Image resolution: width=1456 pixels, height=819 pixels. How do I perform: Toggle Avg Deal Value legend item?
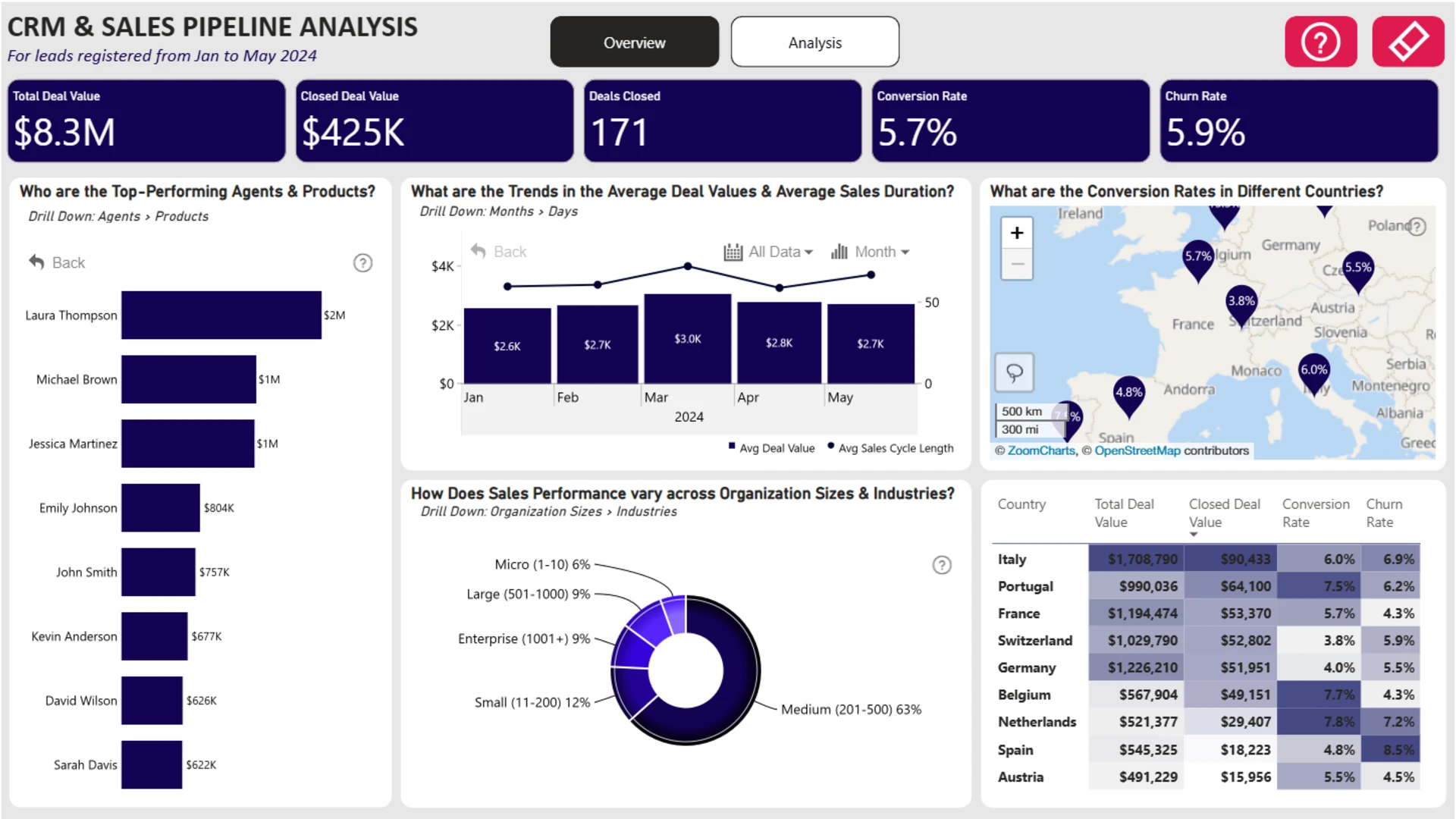[771, 448]
